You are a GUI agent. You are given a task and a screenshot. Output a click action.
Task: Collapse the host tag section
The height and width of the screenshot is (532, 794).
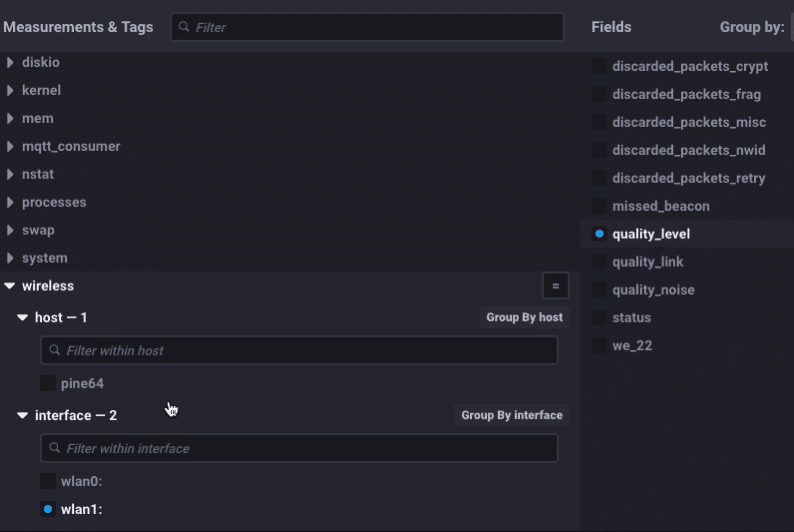tap(23, 318)
